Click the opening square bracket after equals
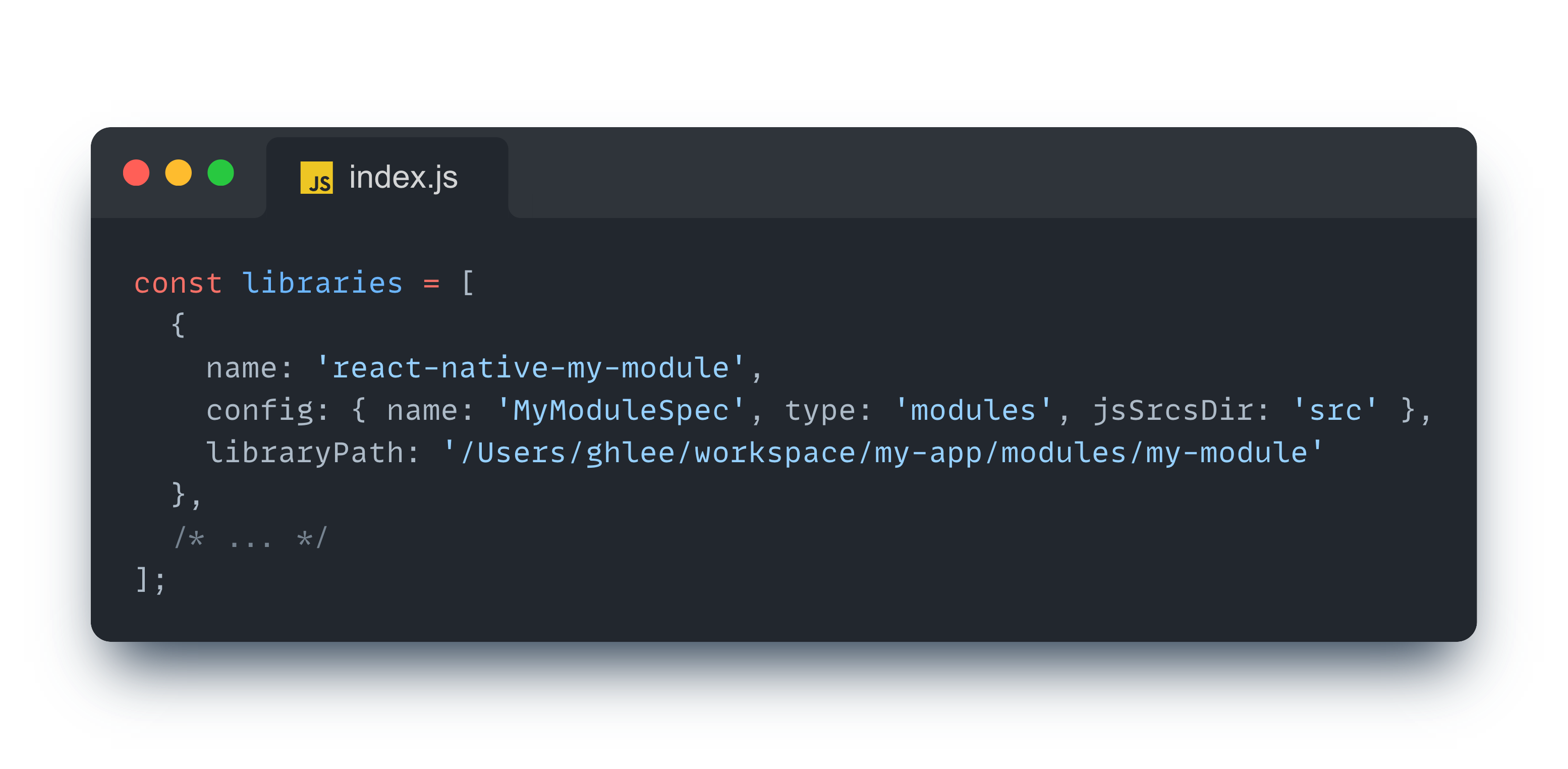This screenshot has height=769, width=1568. click(468, 284)
